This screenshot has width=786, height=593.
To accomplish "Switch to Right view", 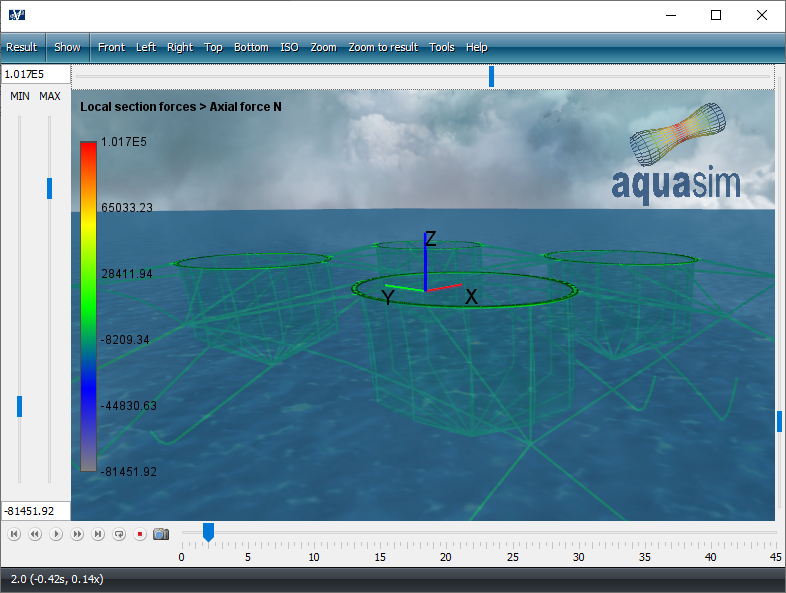I will pyautogui.click(x=180, y=47).
